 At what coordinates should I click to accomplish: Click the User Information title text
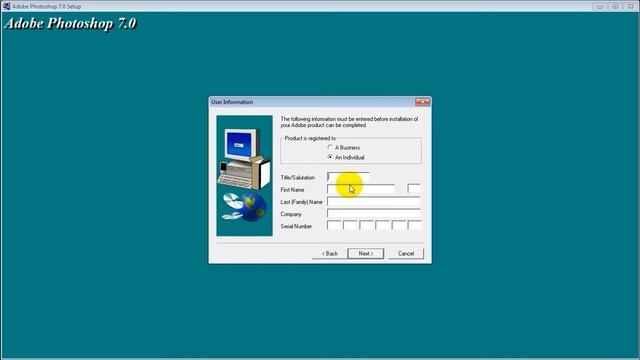(232, 102)
